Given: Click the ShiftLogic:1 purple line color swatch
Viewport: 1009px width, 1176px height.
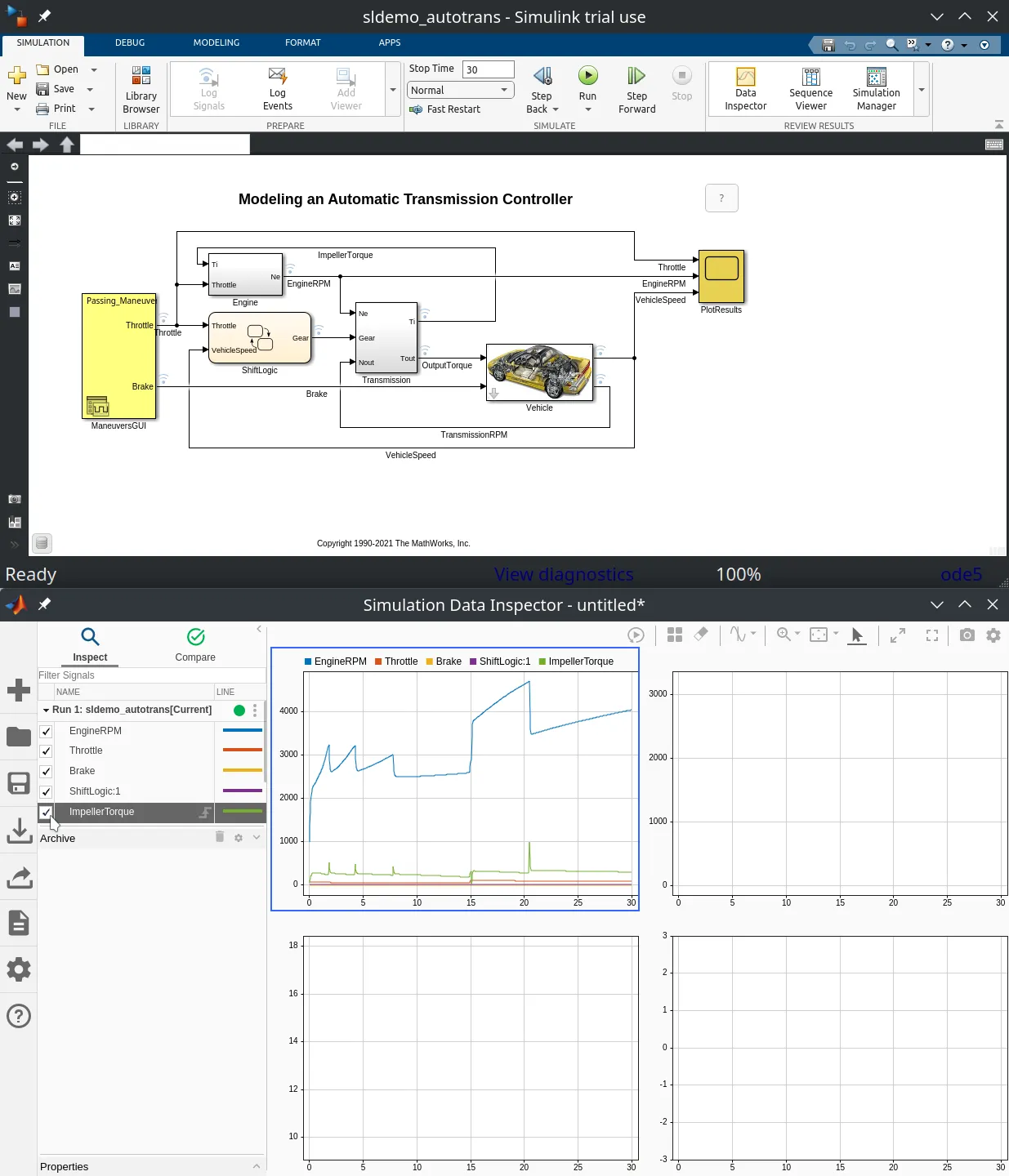Looking at the screenshot, I should click(243, 791).
